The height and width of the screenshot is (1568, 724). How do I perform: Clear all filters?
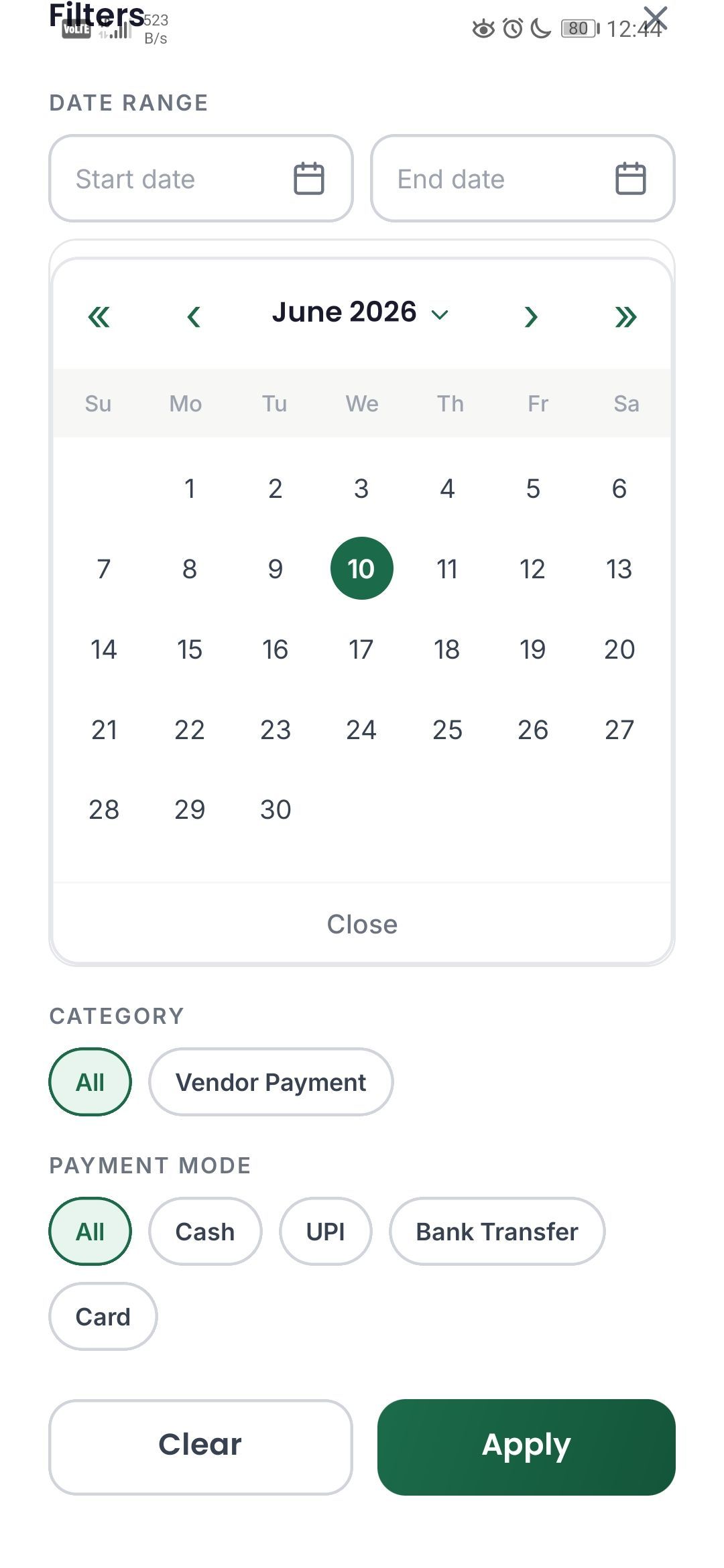[x=200, y=1447]
